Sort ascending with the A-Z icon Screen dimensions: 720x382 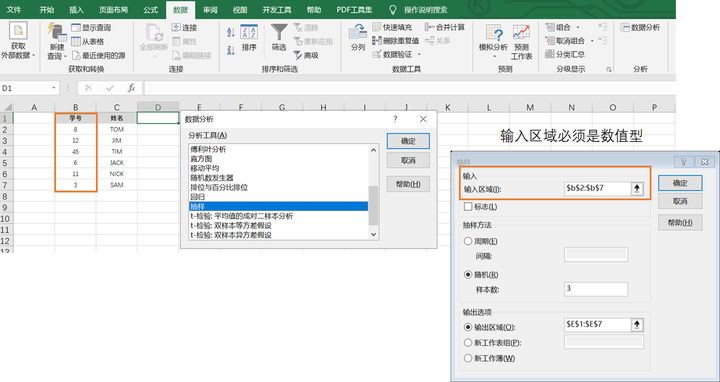(x=231, y=32)
